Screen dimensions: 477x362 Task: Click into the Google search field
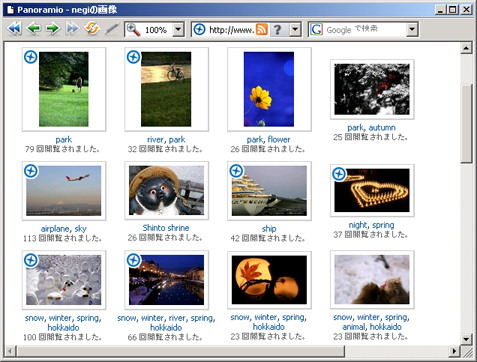tap(364, 30)
